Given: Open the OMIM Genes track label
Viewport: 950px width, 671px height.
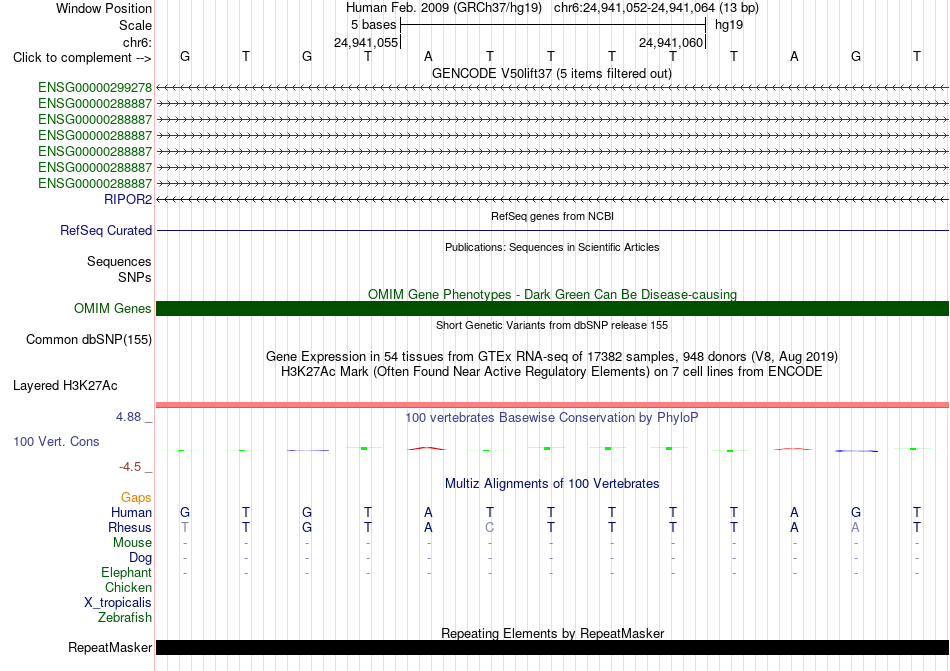Looking at the screenshot, I should (113, 308).
